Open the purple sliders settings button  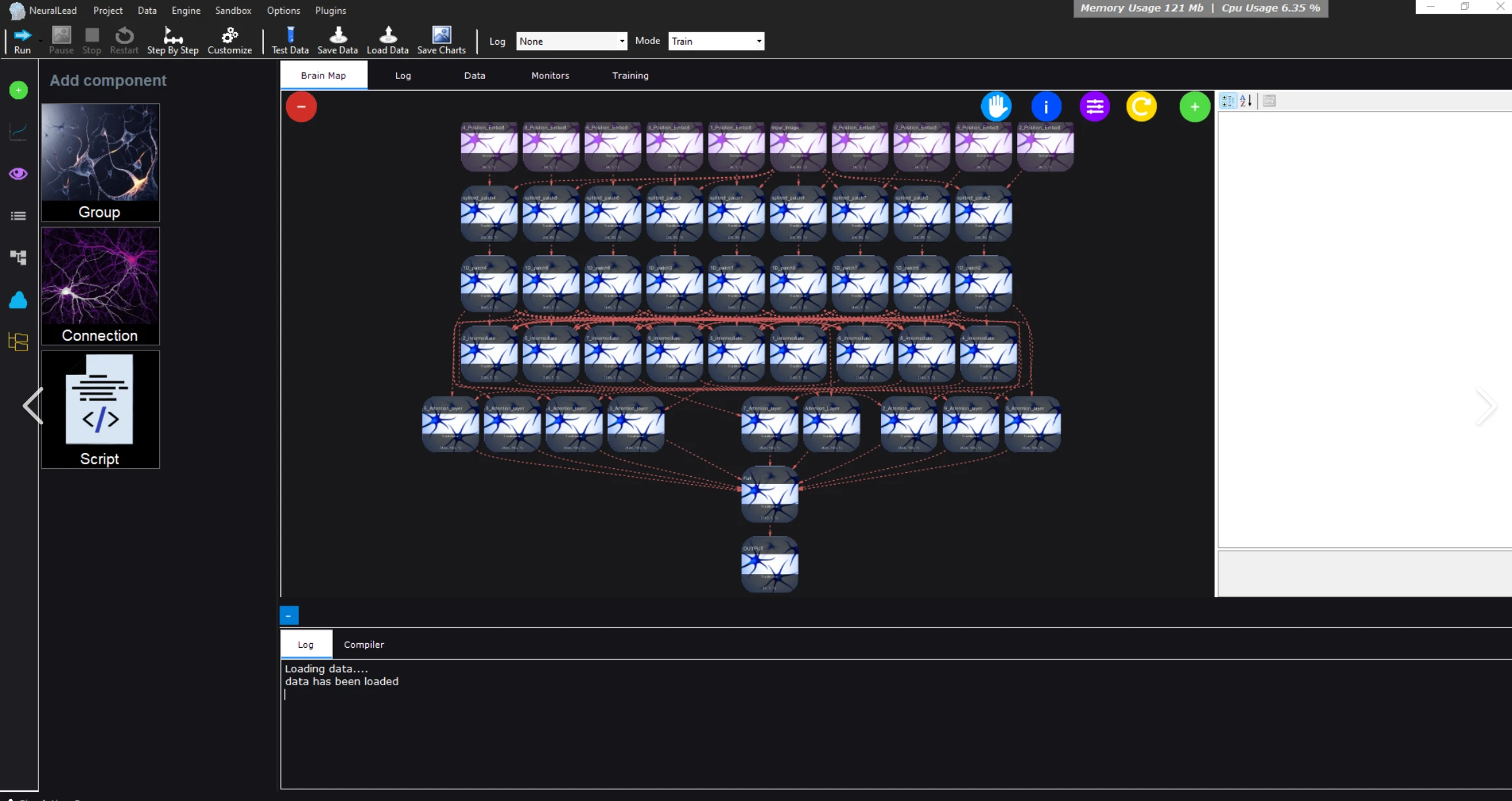[1095, 107]
